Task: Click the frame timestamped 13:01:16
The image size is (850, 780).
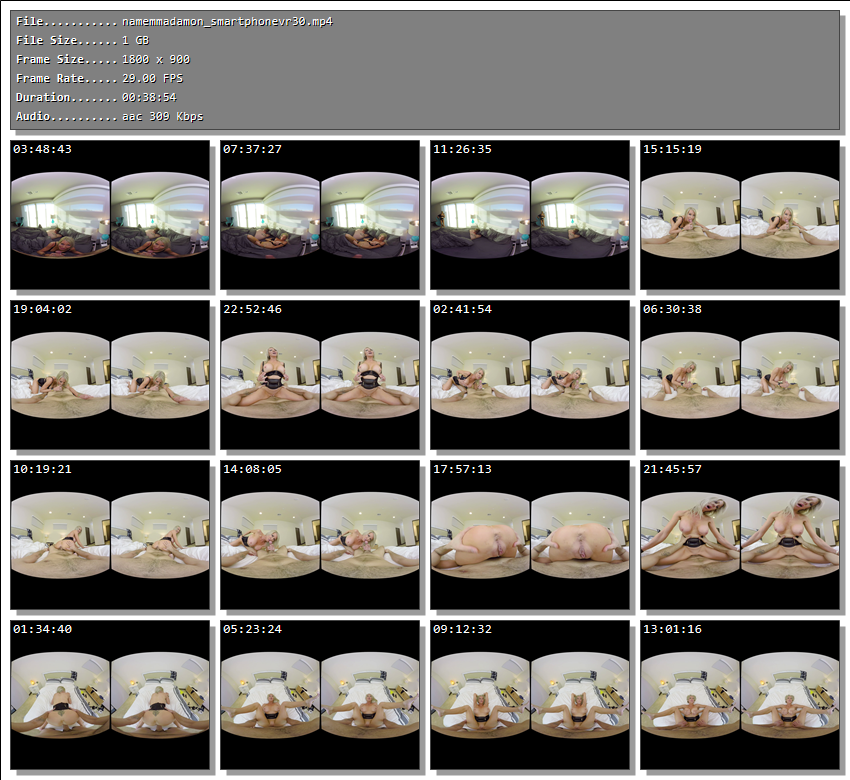Action: [740, 695]
